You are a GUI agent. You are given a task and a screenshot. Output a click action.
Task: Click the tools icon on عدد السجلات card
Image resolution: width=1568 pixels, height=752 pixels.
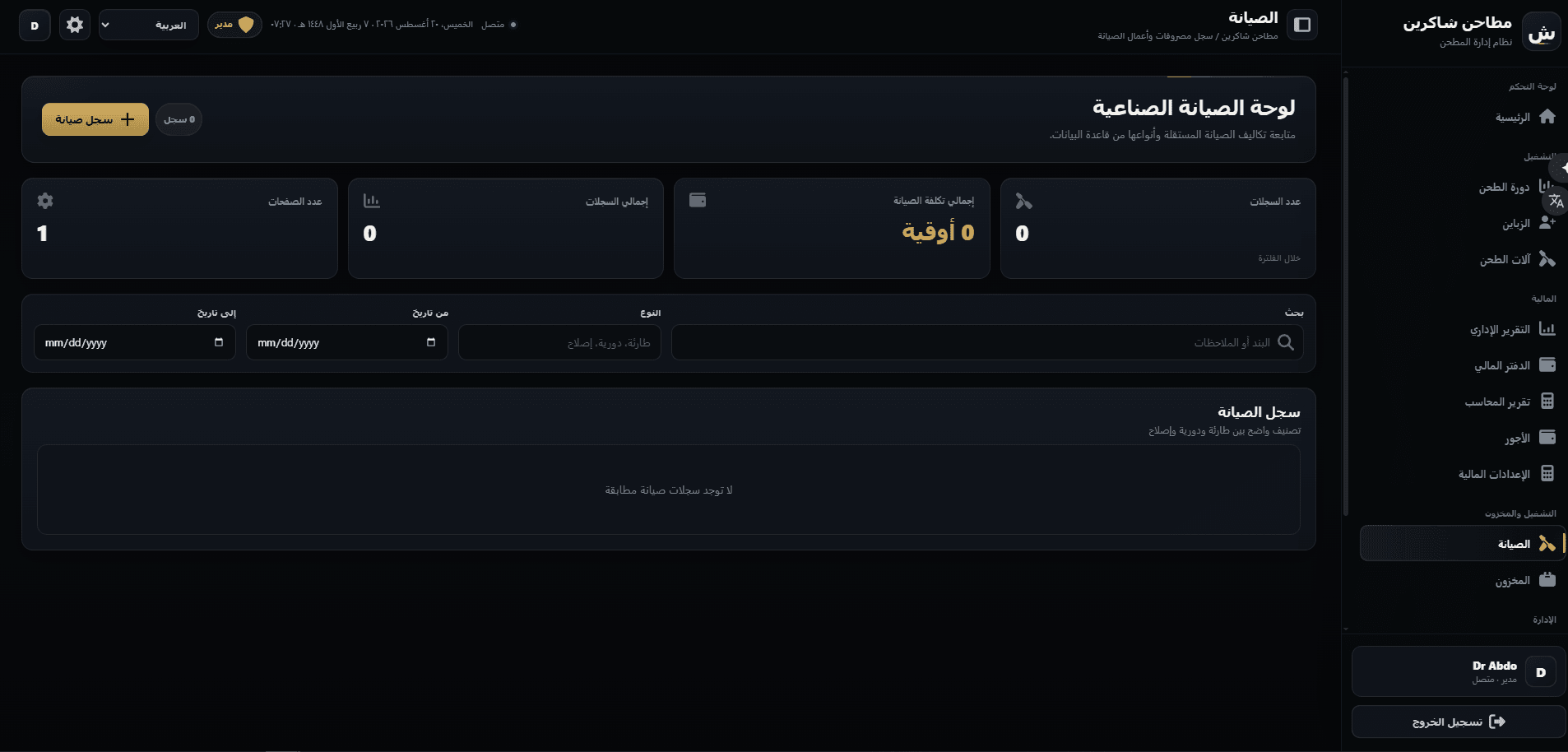[x=1023, y=201]
